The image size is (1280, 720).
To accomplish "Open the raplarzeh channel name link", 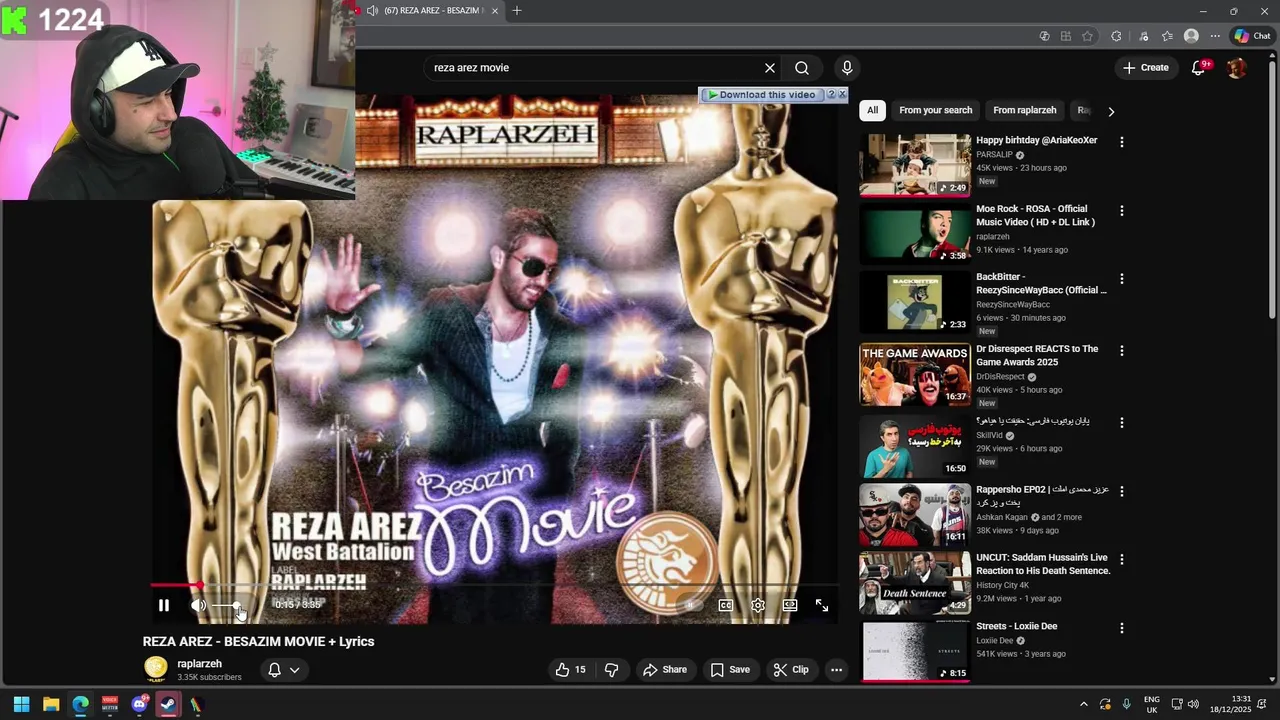I will pyautogui.click(x=200, y=664).
